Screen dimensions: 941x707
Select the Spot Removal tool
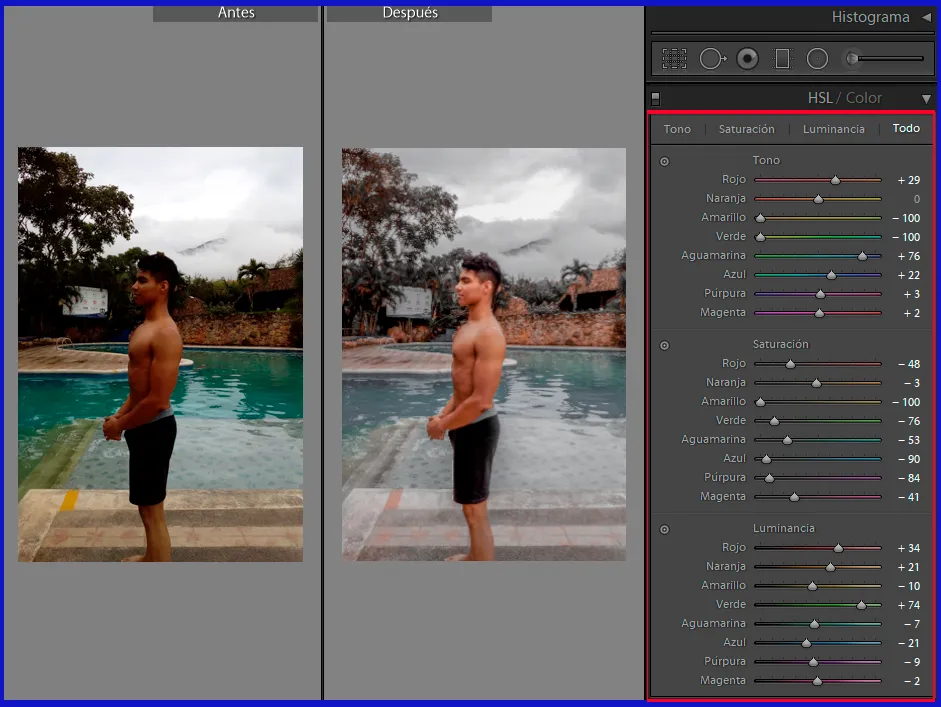tap(711, 59)
